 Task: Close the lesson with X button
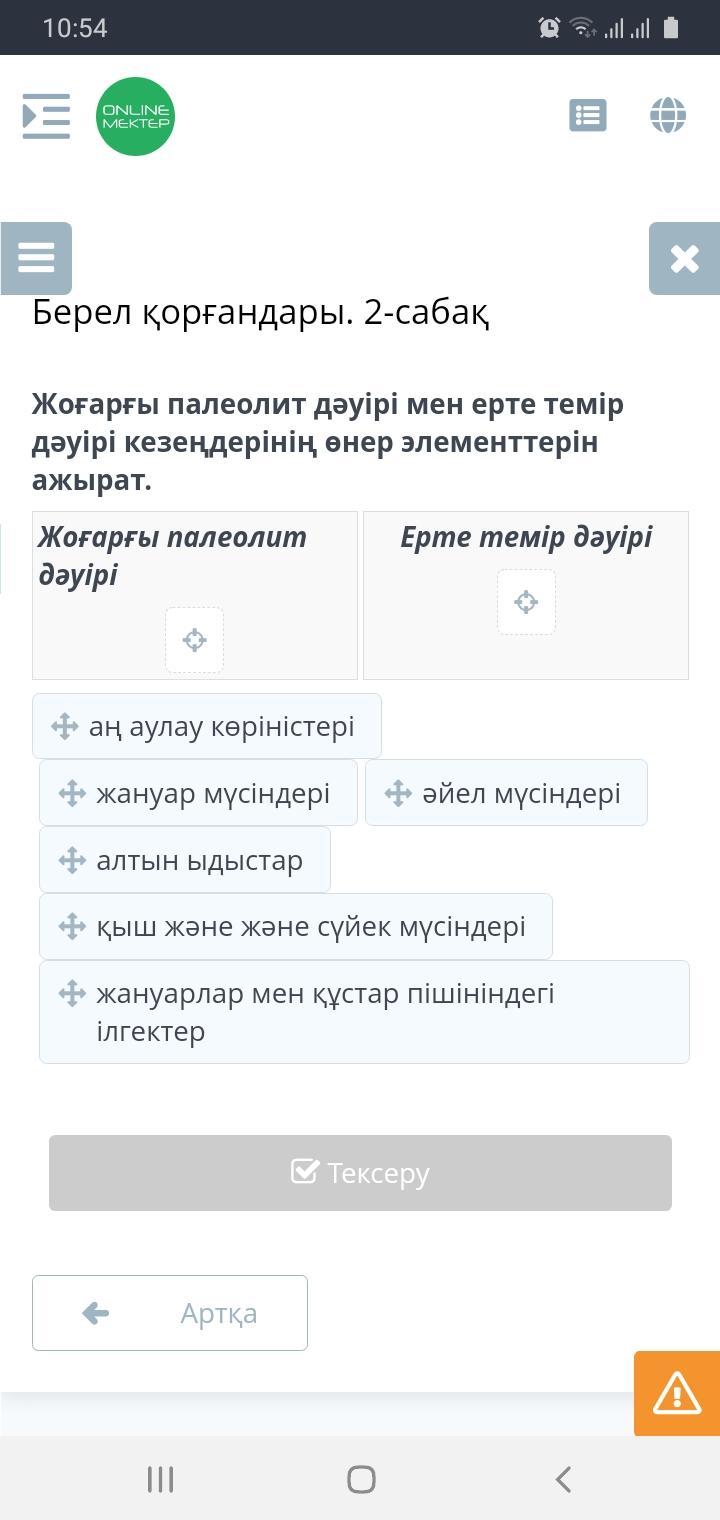click(x=684, y=258)
